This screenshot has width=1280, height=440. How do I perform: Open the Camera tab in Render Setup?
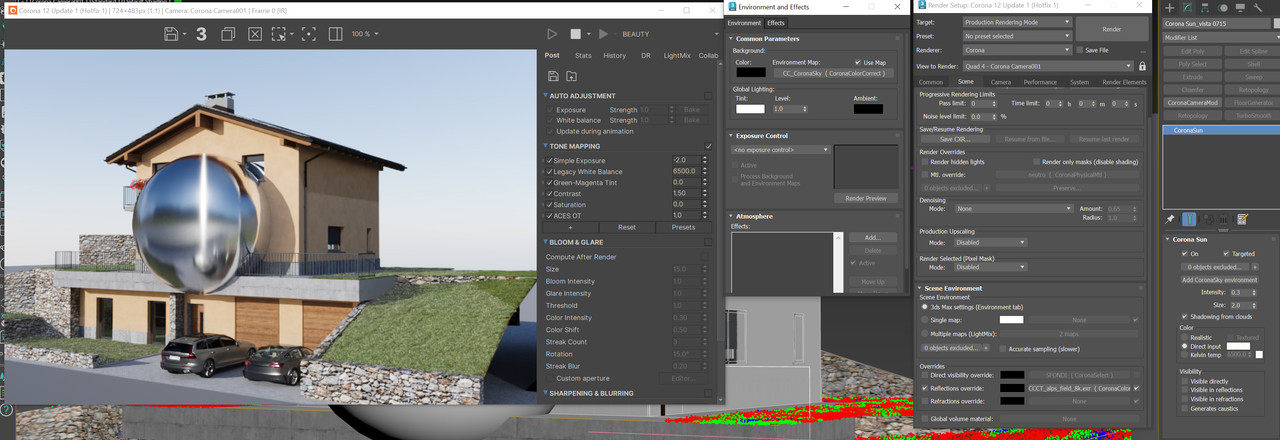pyautogui.click(x=1000, y=82)
